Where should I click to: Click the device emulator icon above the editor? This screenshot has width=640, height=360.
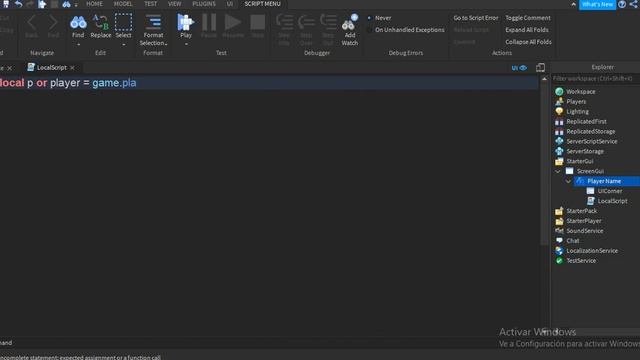coord(540,67)
